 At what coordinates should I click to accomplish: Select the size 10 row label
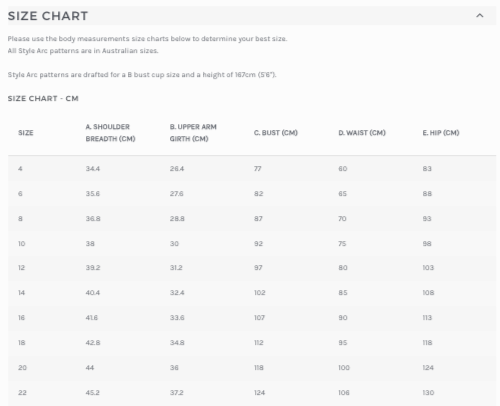[x=22, y=244]
